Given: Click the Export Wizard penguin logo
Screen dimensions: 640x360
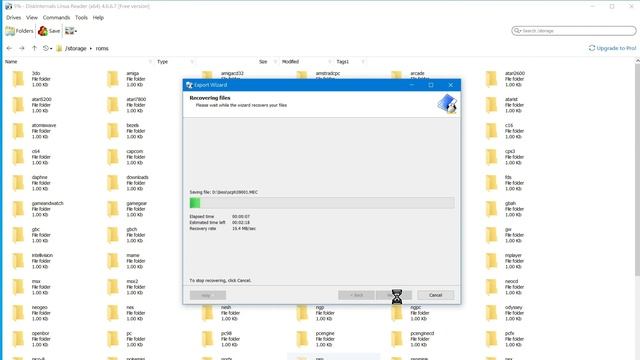Looking at the screenshot, I should [x=447, y=104].
